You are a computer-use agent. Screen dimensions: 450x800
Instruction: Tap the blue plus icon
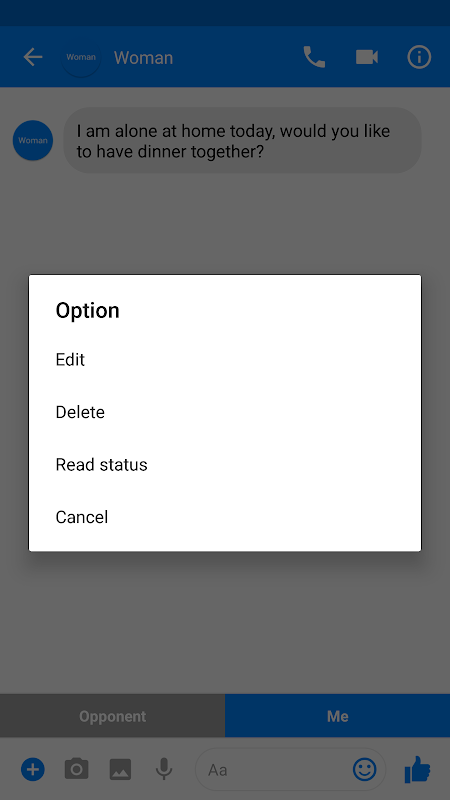tap(33, 768)
